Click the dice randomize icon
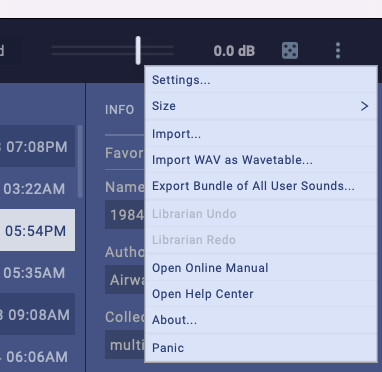The image size is (382, 372). pyautogui.click(x=290, y=51)
